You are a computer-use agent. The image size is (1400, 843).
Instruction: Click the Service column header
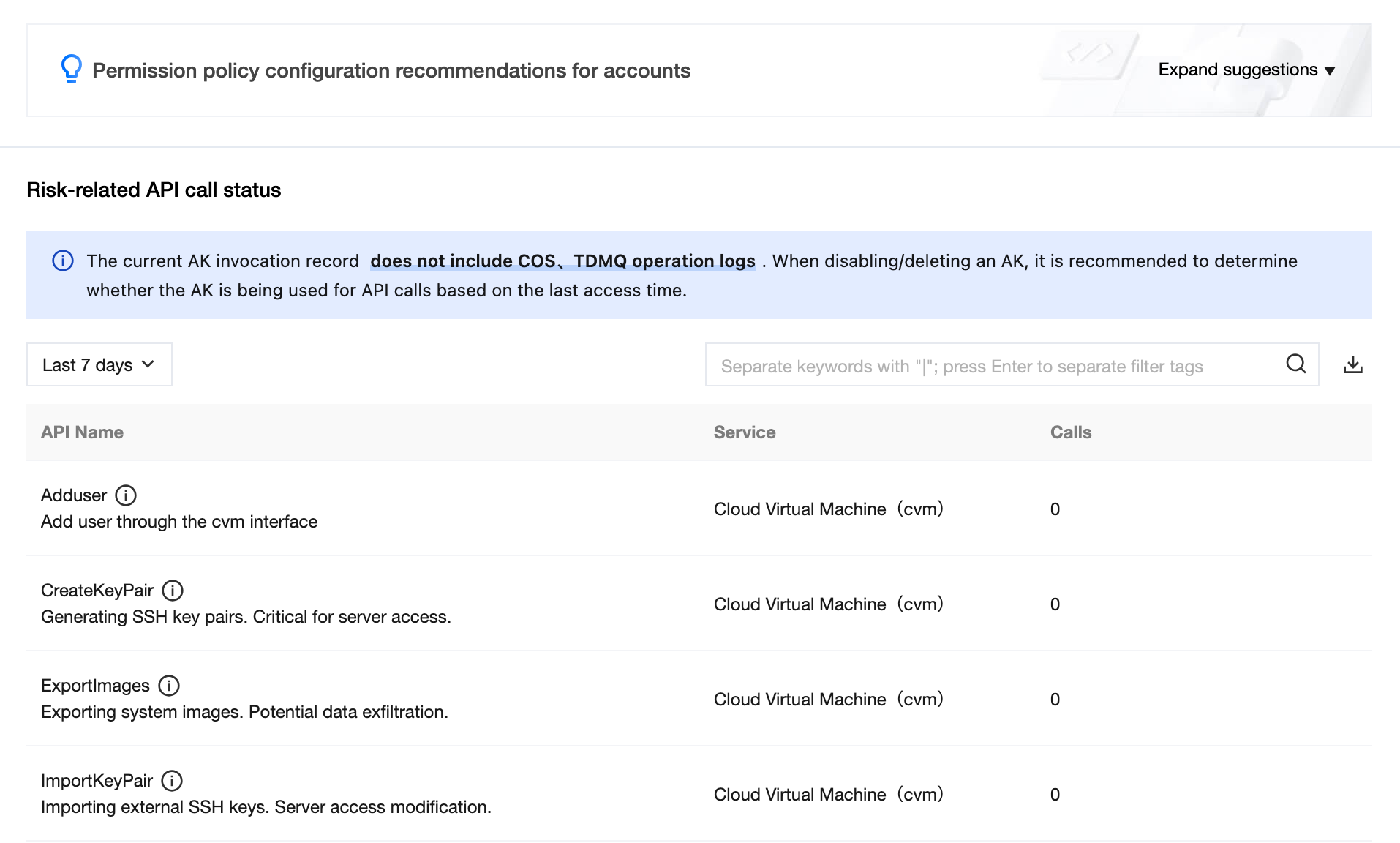[x=744, y=432]
